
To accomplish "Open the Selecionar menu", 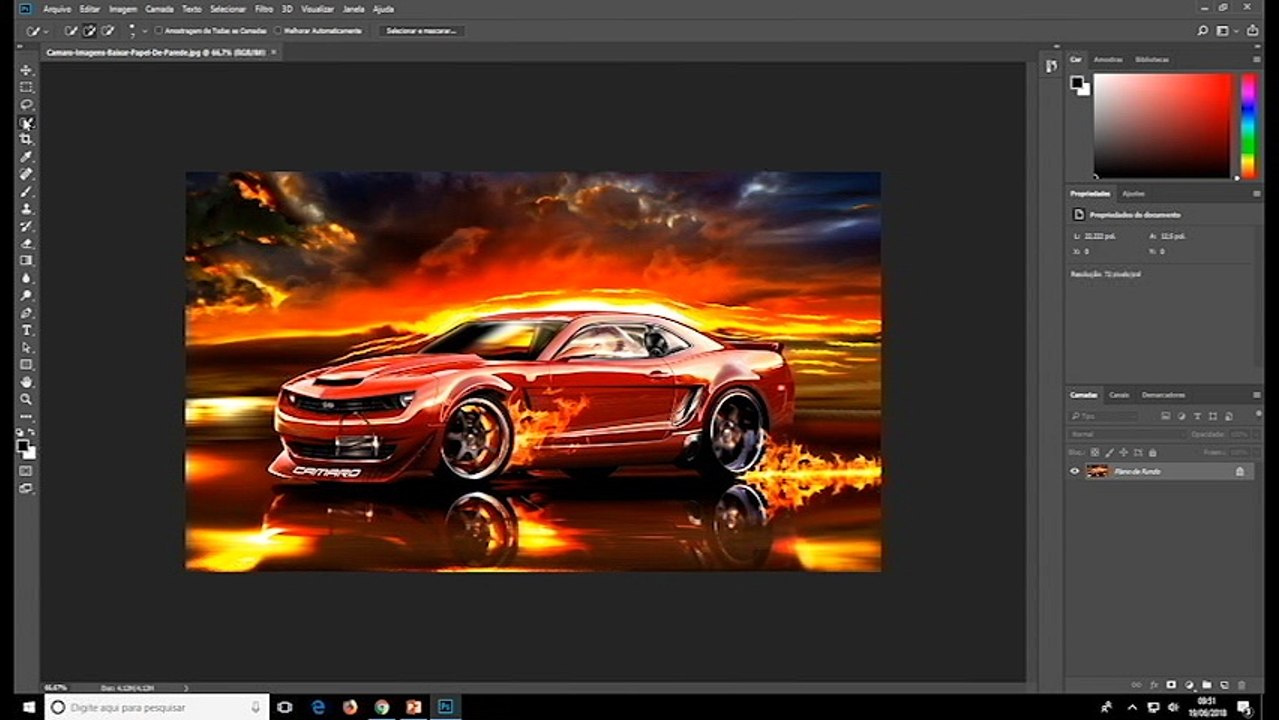I will point(228,8).
